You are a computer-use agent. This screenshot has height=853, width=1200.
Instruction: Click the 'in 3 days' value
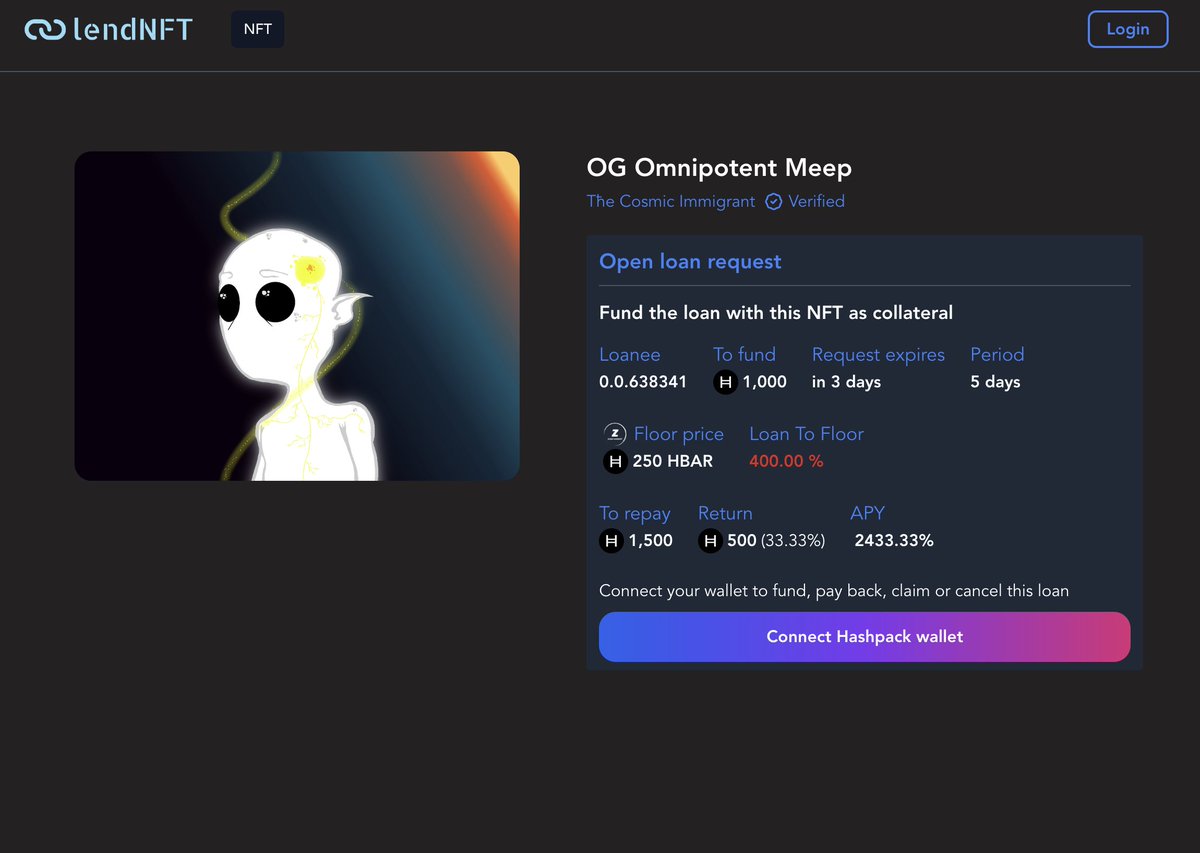[846, 382]
